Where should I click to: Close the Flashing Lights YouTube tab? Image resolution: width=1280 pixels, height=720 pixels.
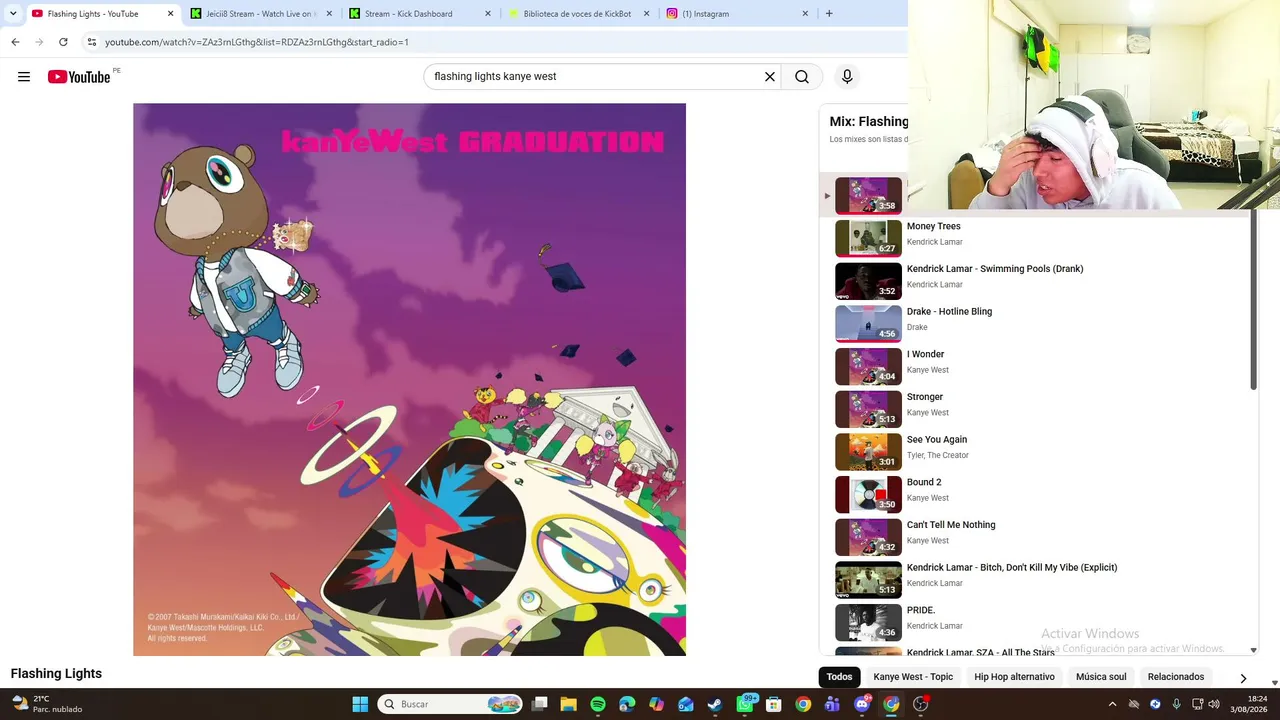click(x=170, y=14)
